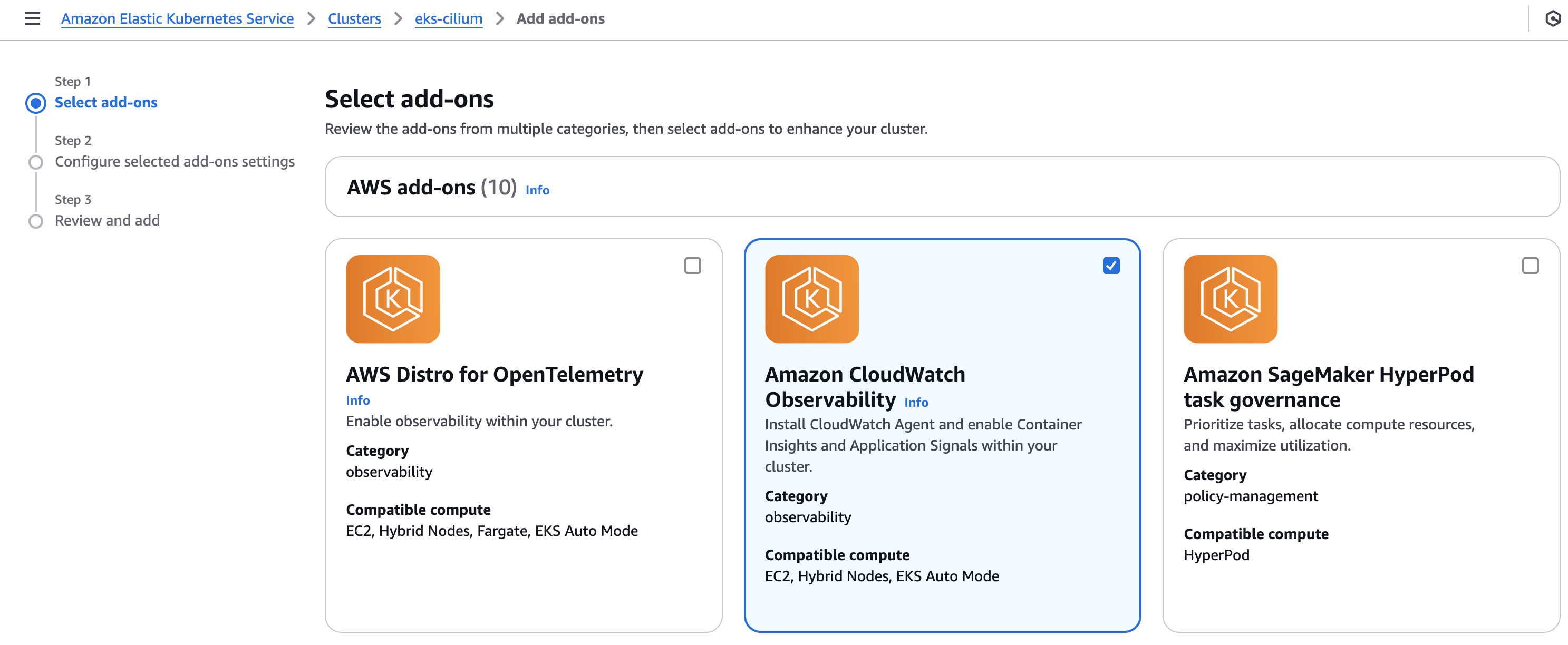Click the Amazon CloudWatch Observability title
Screen dimensions: 1568x645
tap(865, 386)
